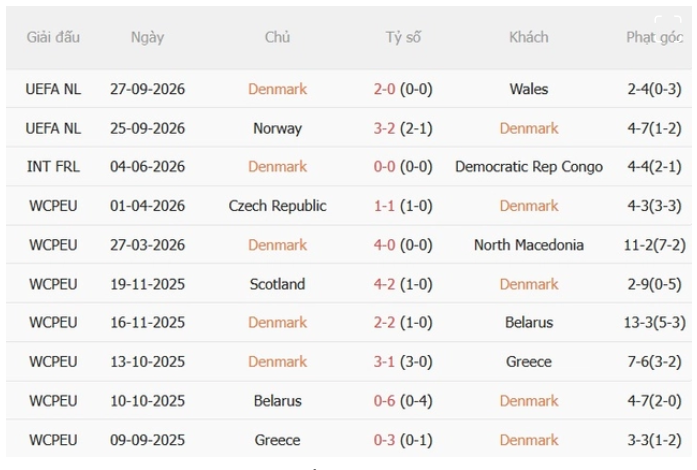
Task: Select the Tỷ số column header
Action: 403,37
